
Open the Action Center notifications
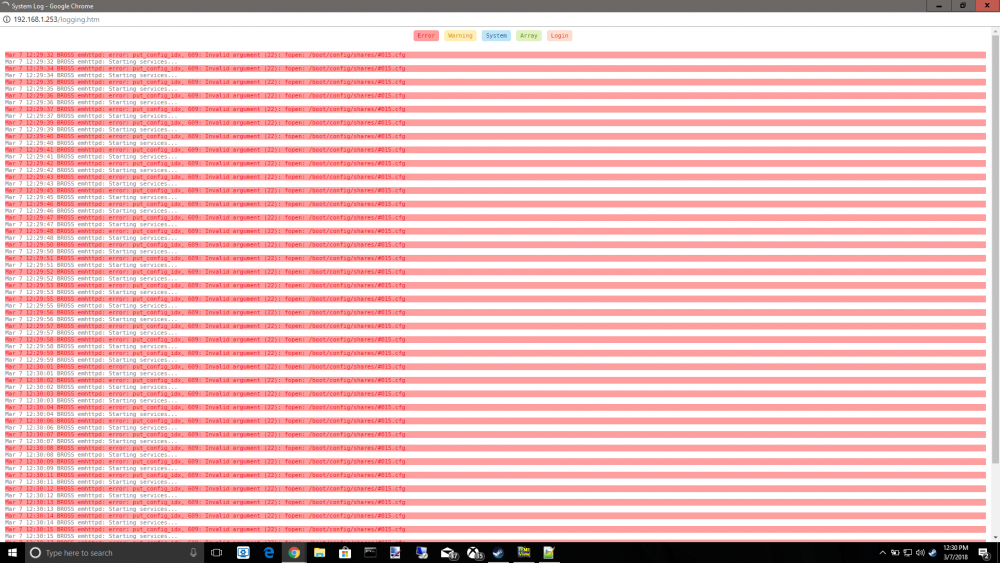click(x=984, y=553)
